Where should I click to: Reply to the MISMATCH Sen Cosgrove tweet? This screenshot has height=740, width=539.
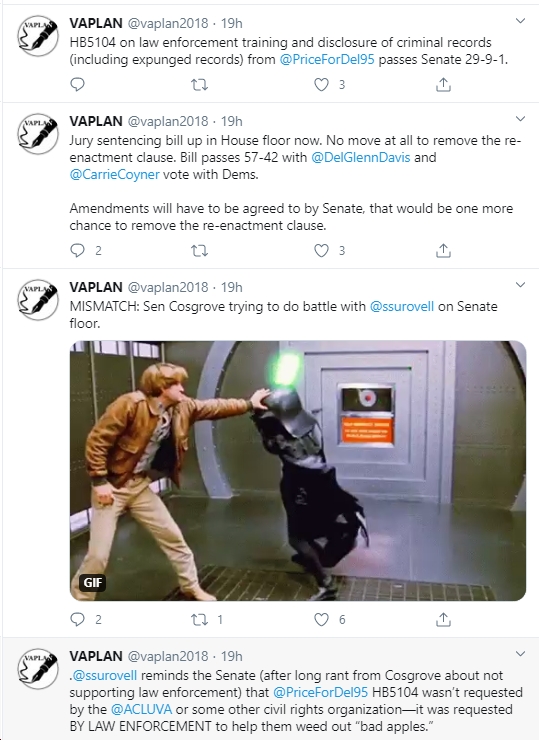[x=77, y=619]
